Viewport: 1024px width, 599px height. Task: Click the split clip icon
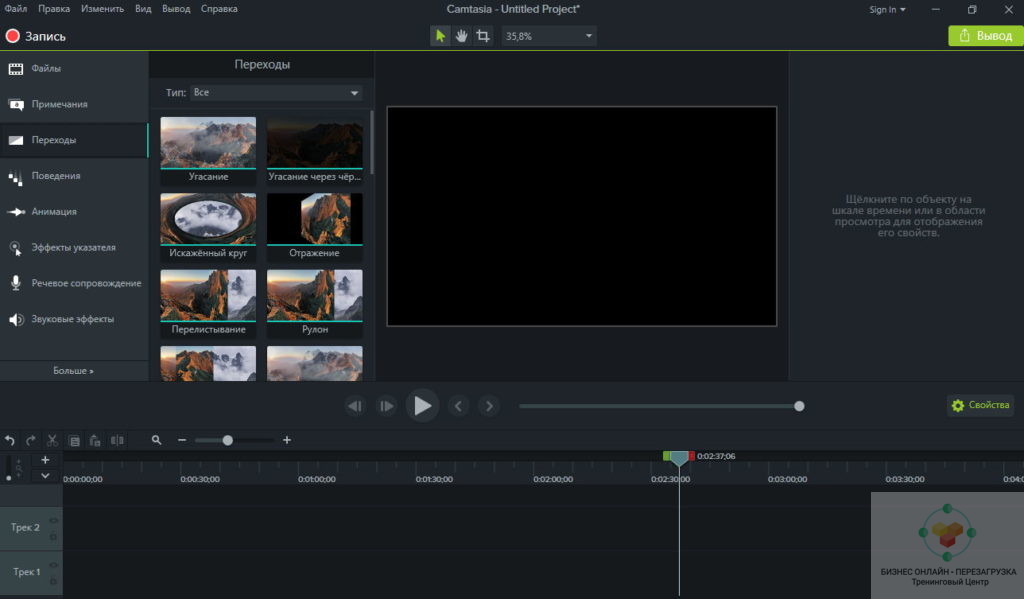118,440
